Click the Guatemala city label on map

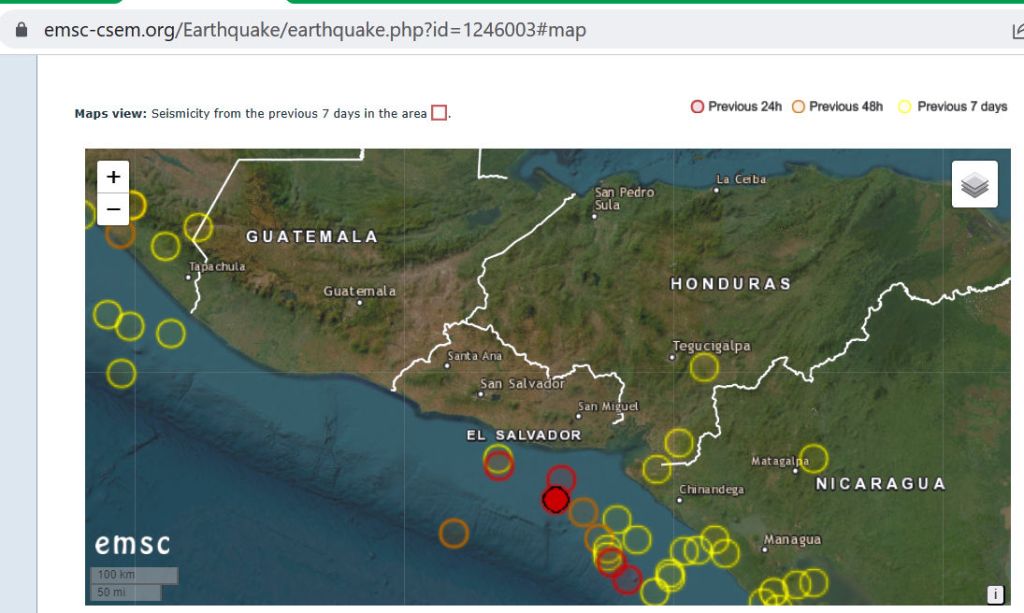pyautogui.click(x=359, y=291)
